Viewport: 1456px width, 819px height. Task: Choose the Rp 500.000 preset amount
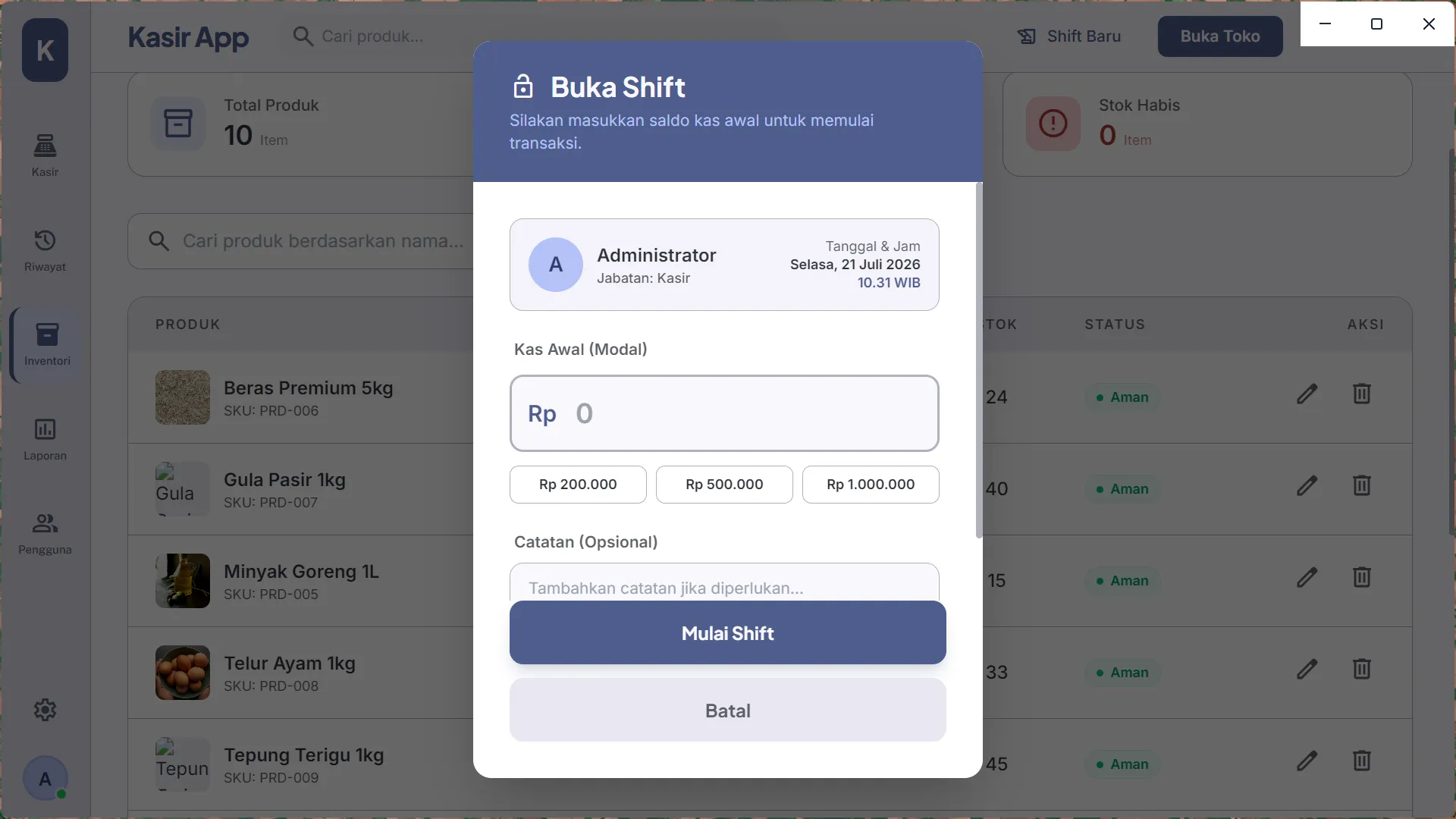[724, 485]
